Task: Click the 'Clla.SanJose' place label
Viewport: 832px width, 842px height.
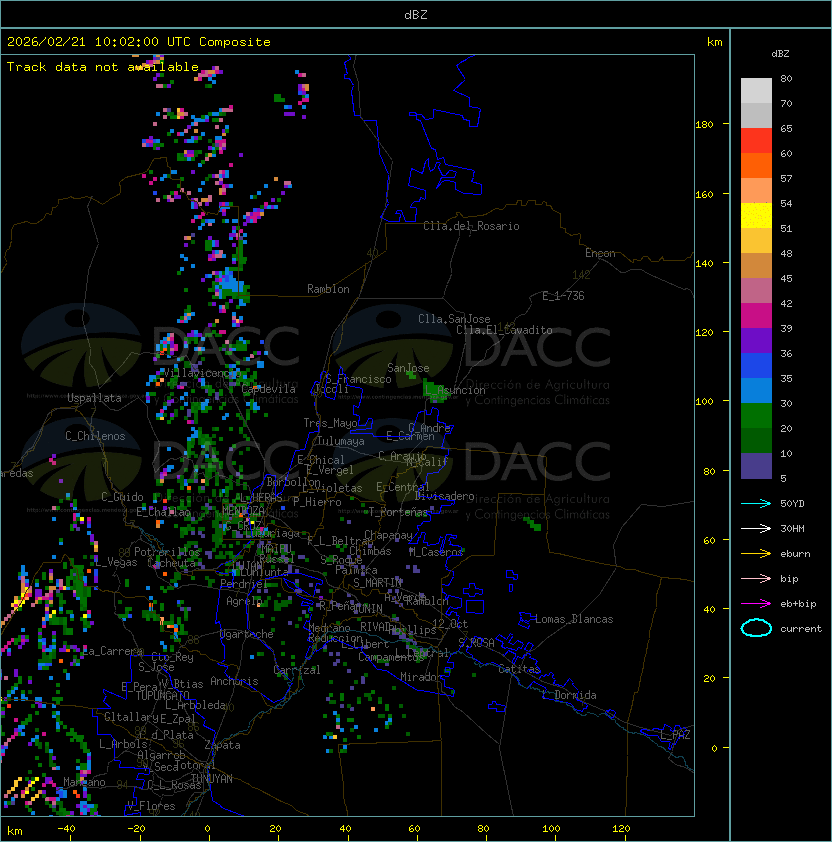Action: click(454, 319)
